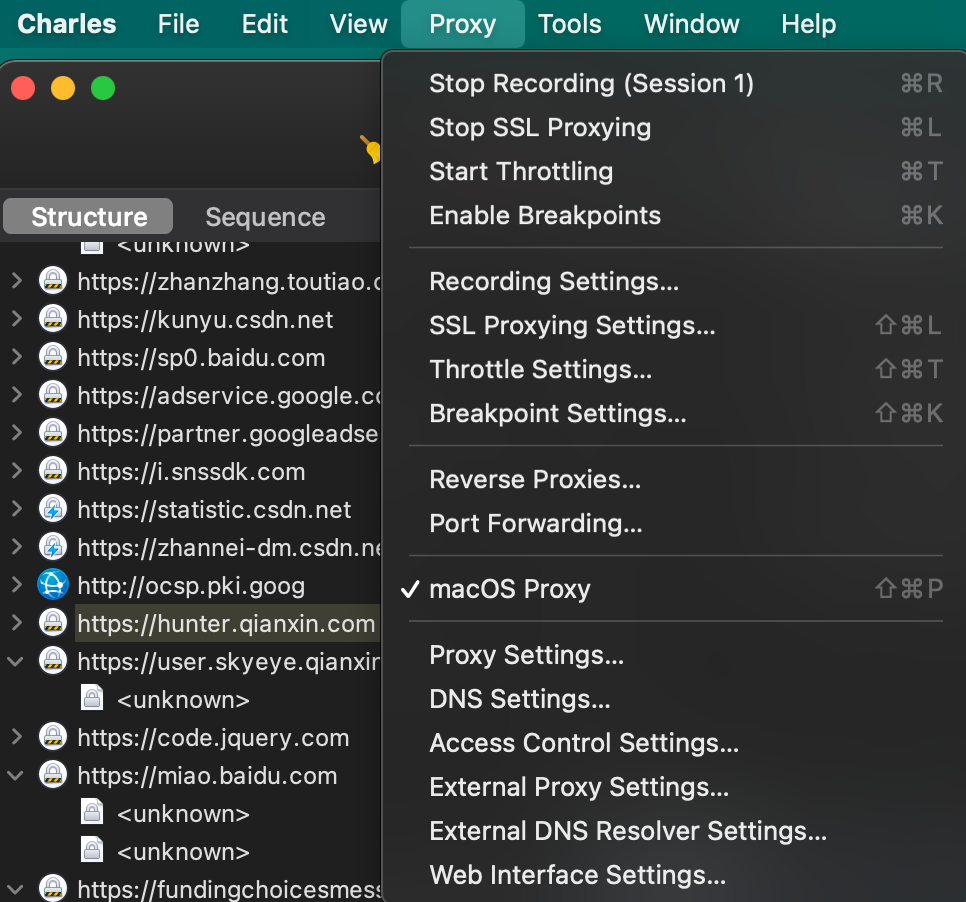The width and height of the screenshot is (966, 902).
Task: Expand the hunter.qianxin.com node
Action: [17, 623]
